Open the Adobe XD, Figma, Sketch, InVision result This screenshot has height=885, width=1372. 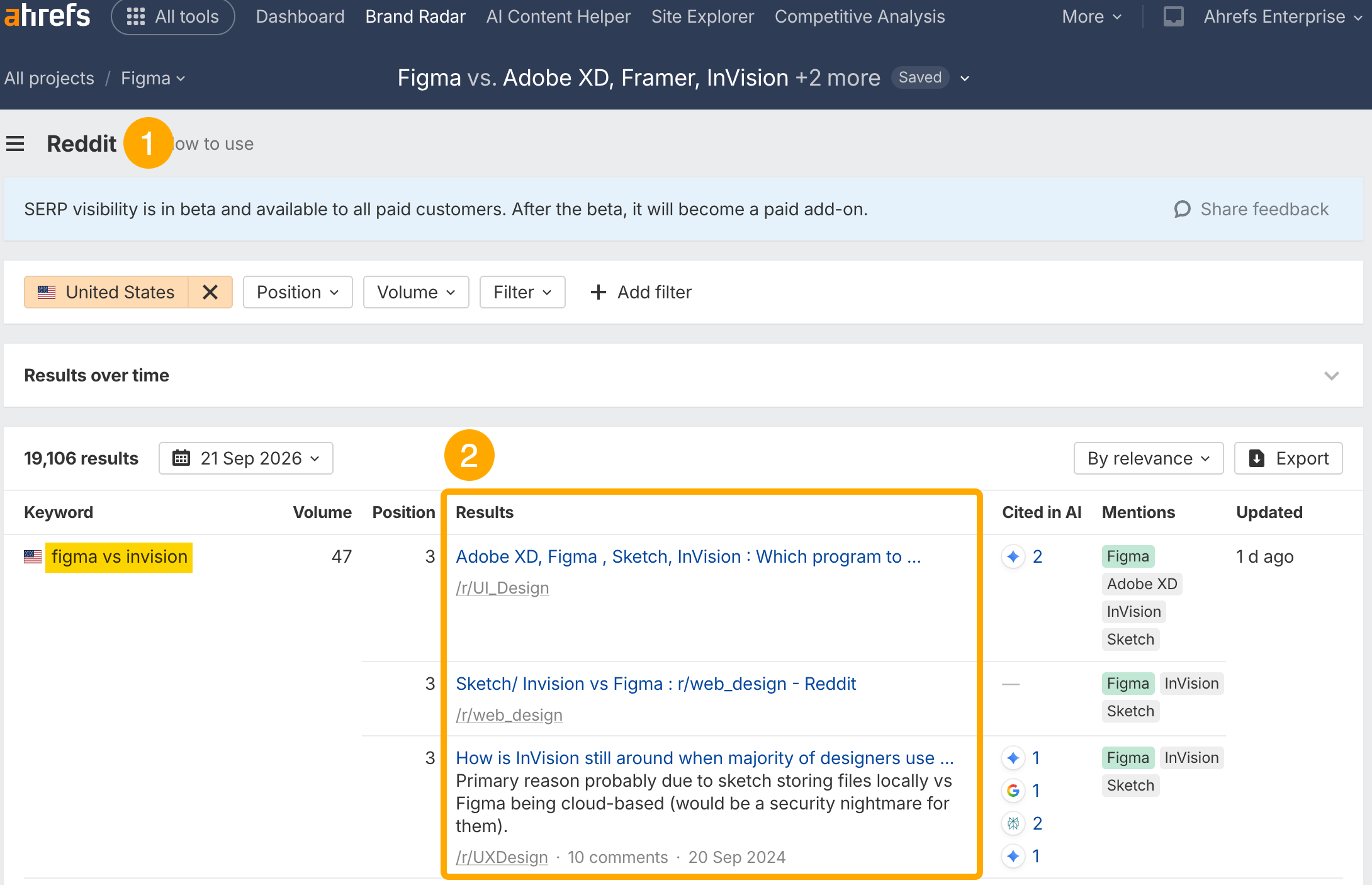[x=689, y=556]
